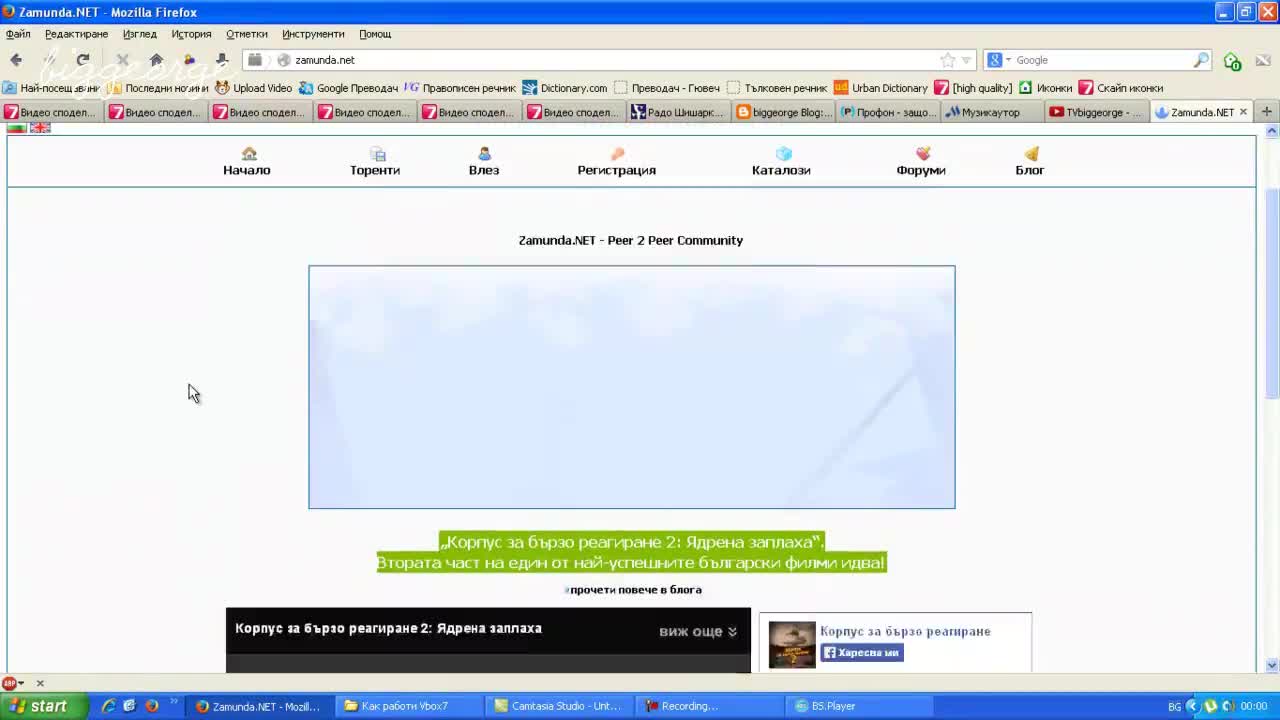Open the Upload Video bookmark

(254, 88)
